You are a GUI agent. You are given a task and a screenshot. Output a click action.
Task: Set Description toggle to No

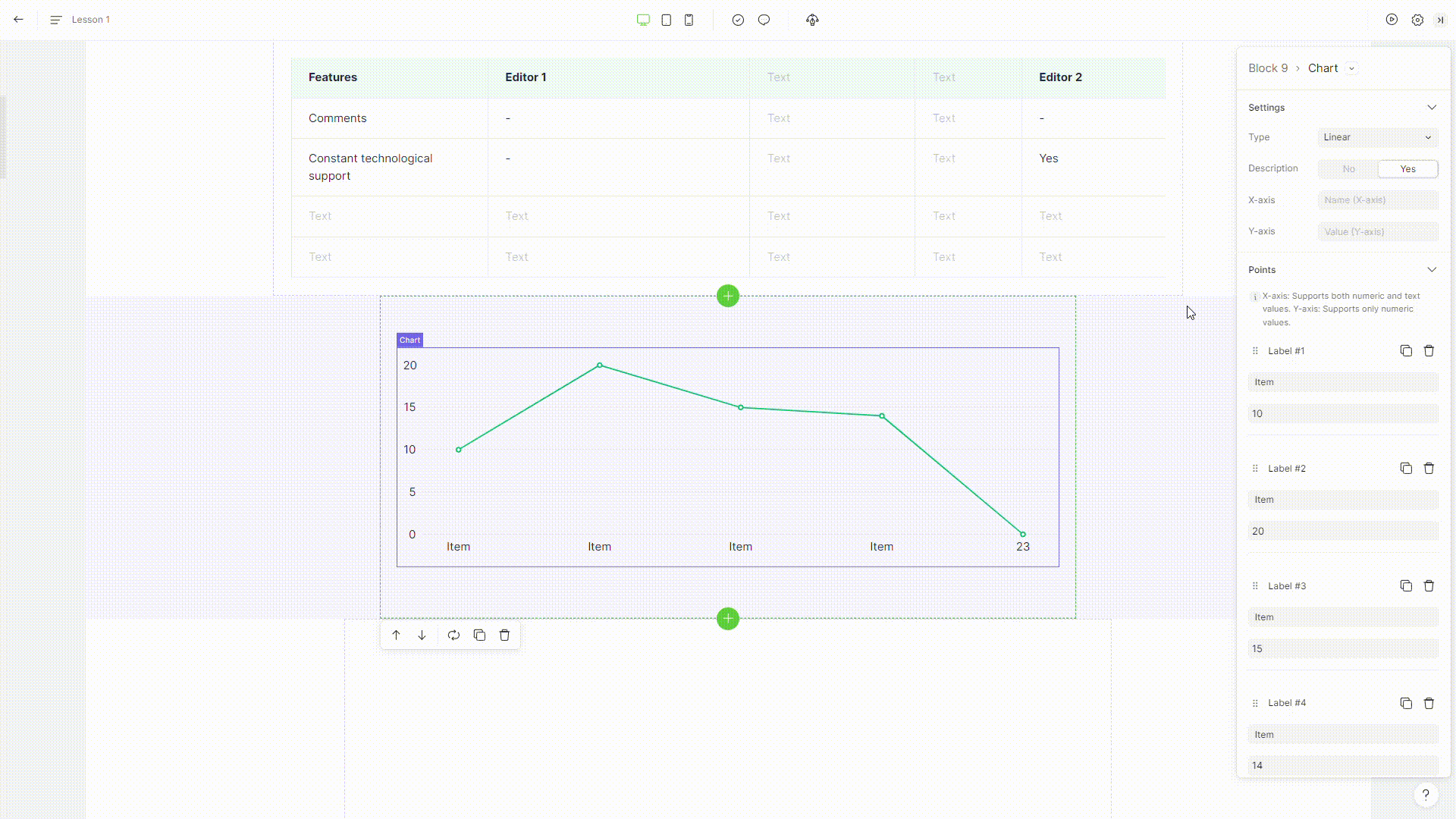tap(1348, 169)
